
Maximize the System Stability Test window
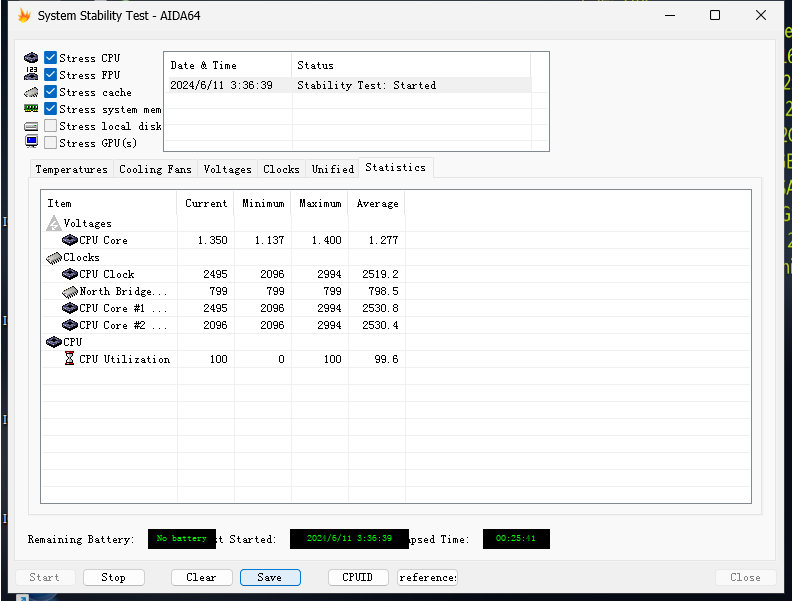coord(715,15)
